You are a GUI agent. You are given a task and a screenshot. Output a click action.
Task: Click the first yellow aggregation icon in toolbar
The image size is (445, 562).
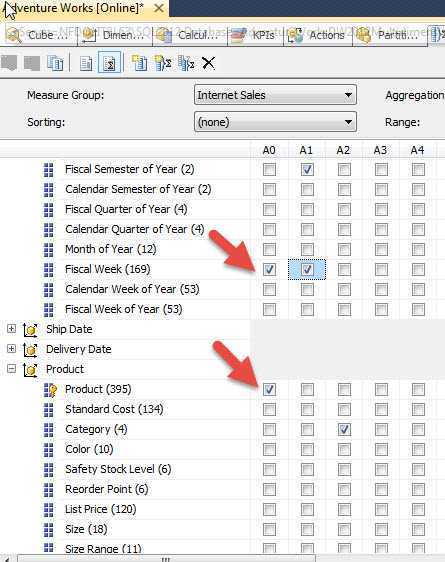click(x=139, y=63)
